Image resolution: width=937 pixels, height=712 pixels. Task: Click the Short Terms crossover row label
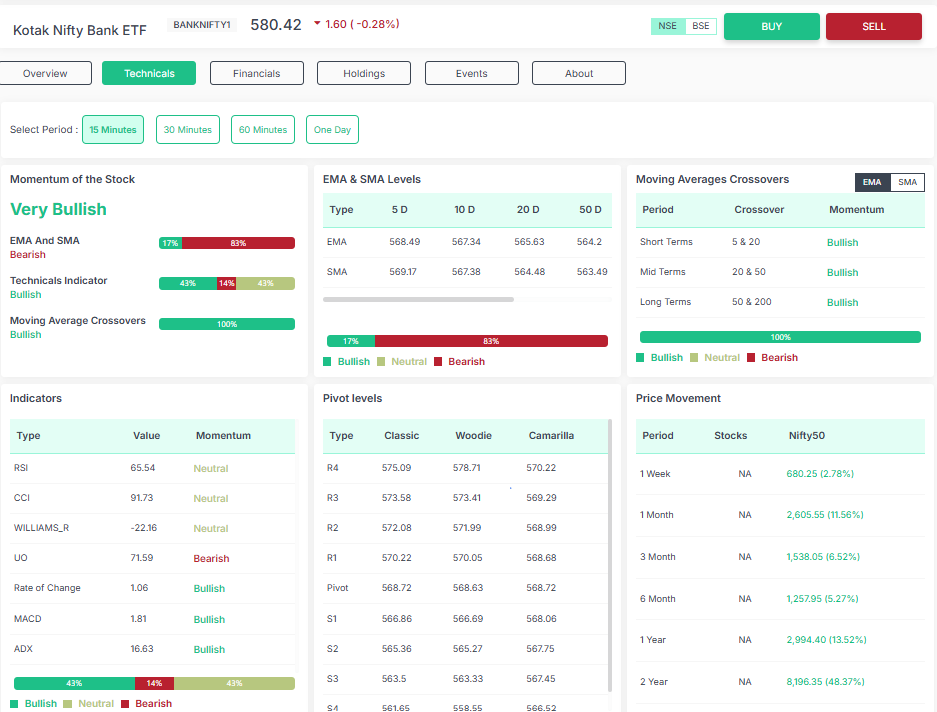[666, 242]
